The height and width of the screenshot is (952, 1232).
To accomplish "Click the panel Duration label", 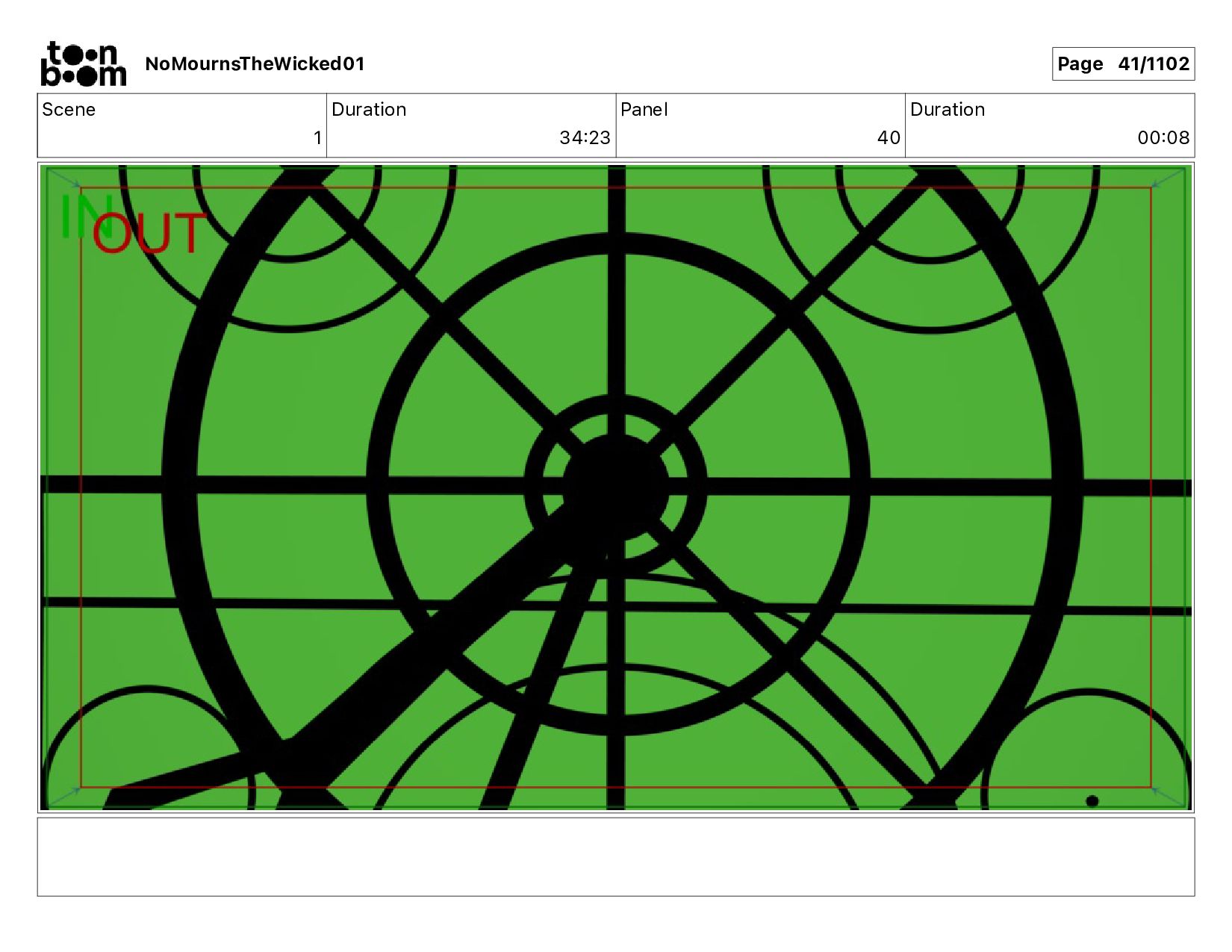I will pos(948,110).
